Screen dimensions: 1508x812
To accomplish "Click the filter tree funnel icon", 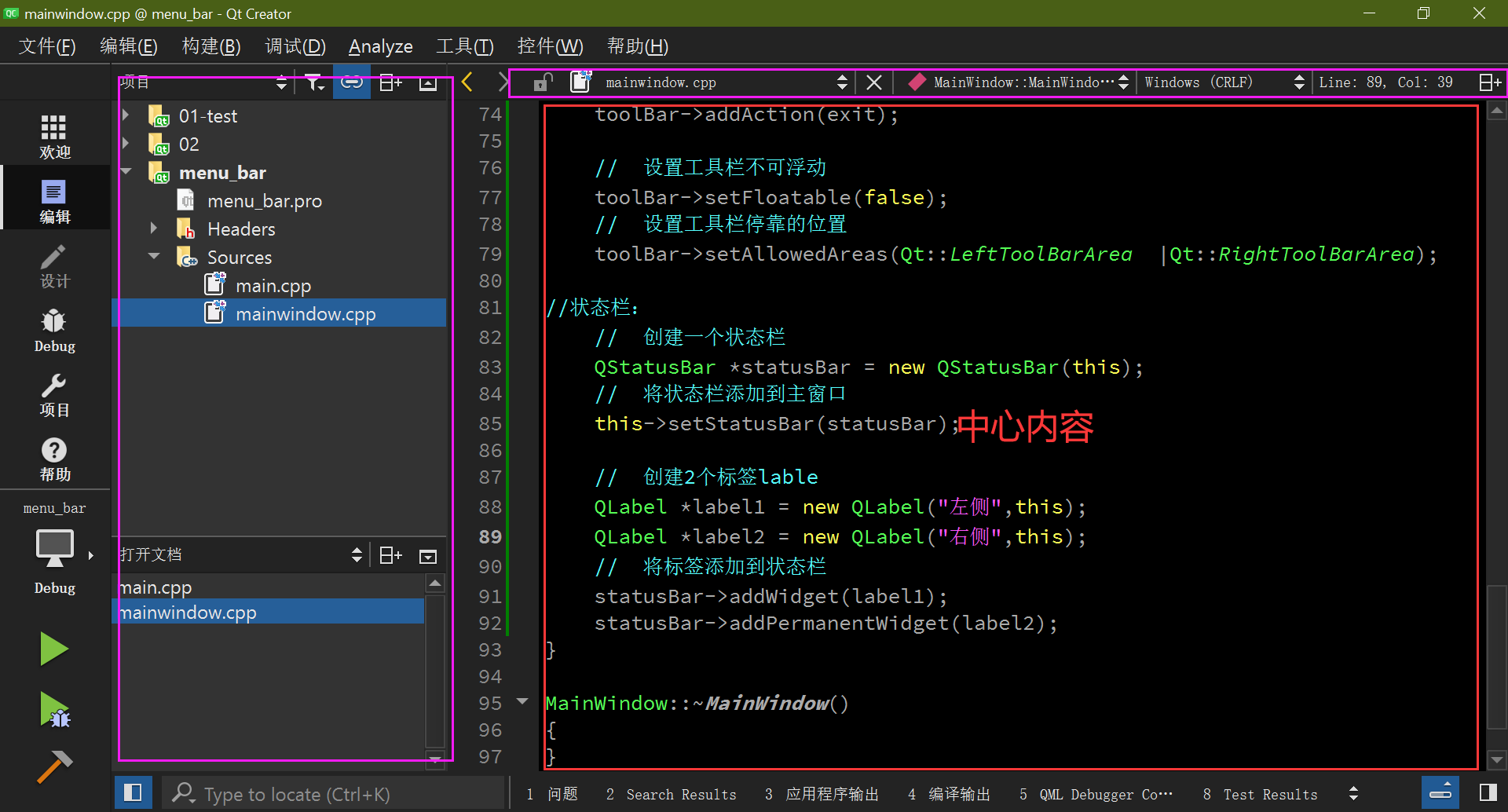I will (x=315, y=82).
